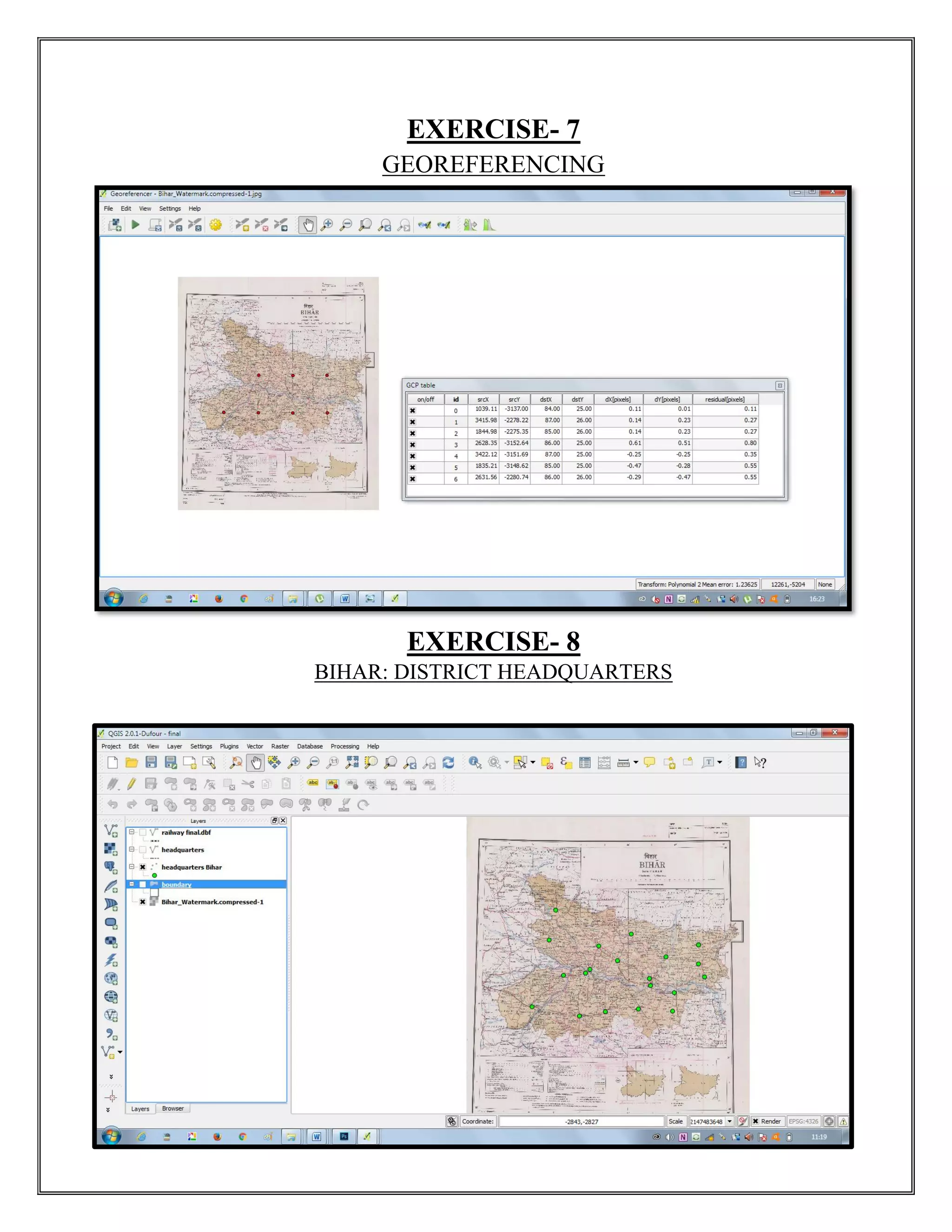
Task: Click Add Vector Layer icon in side toolbar
Action: point(111,830)
